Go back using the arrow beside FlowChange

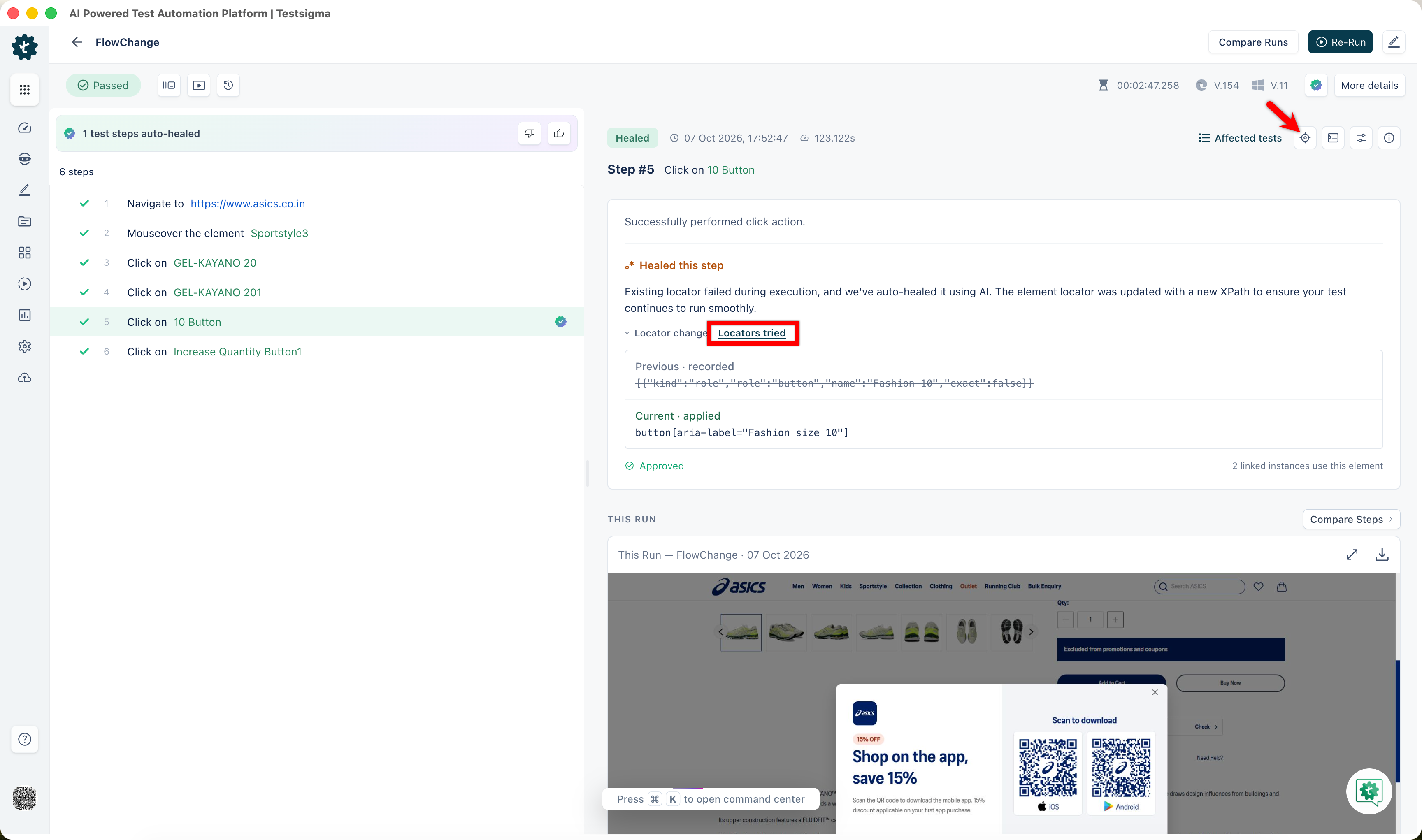[77, 42]
